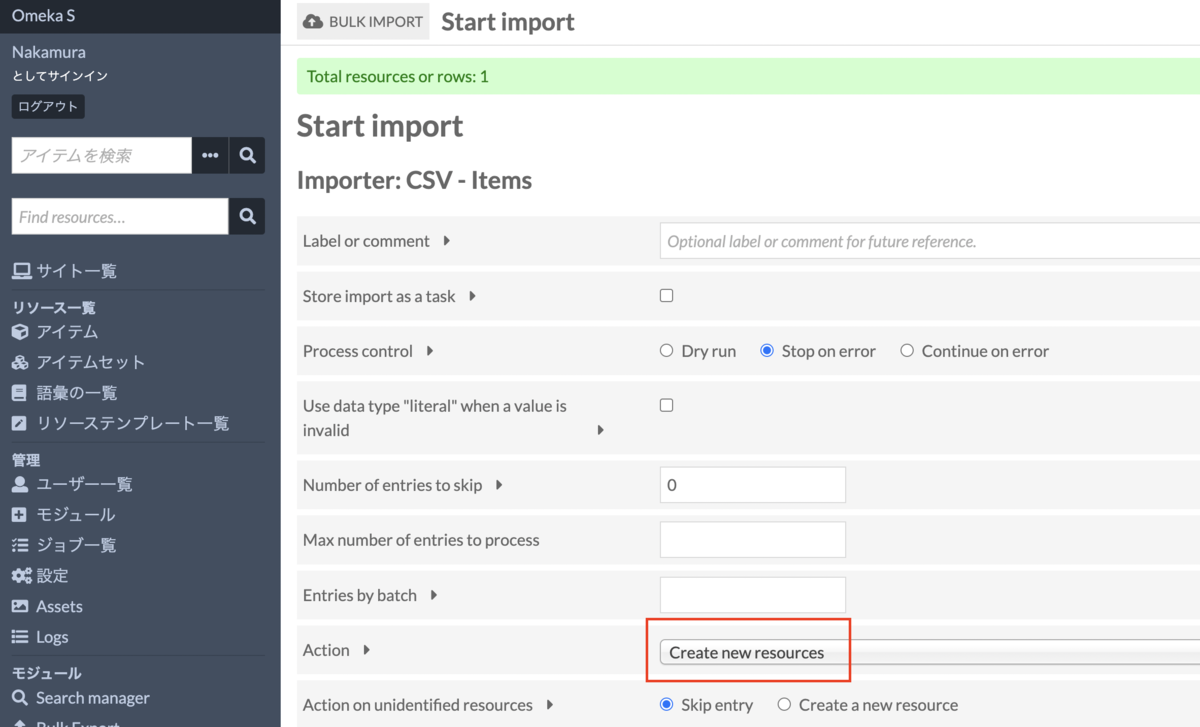The image size is (1200, 727).
Task: Select Continue on error radio button
Action: [907, 351]
